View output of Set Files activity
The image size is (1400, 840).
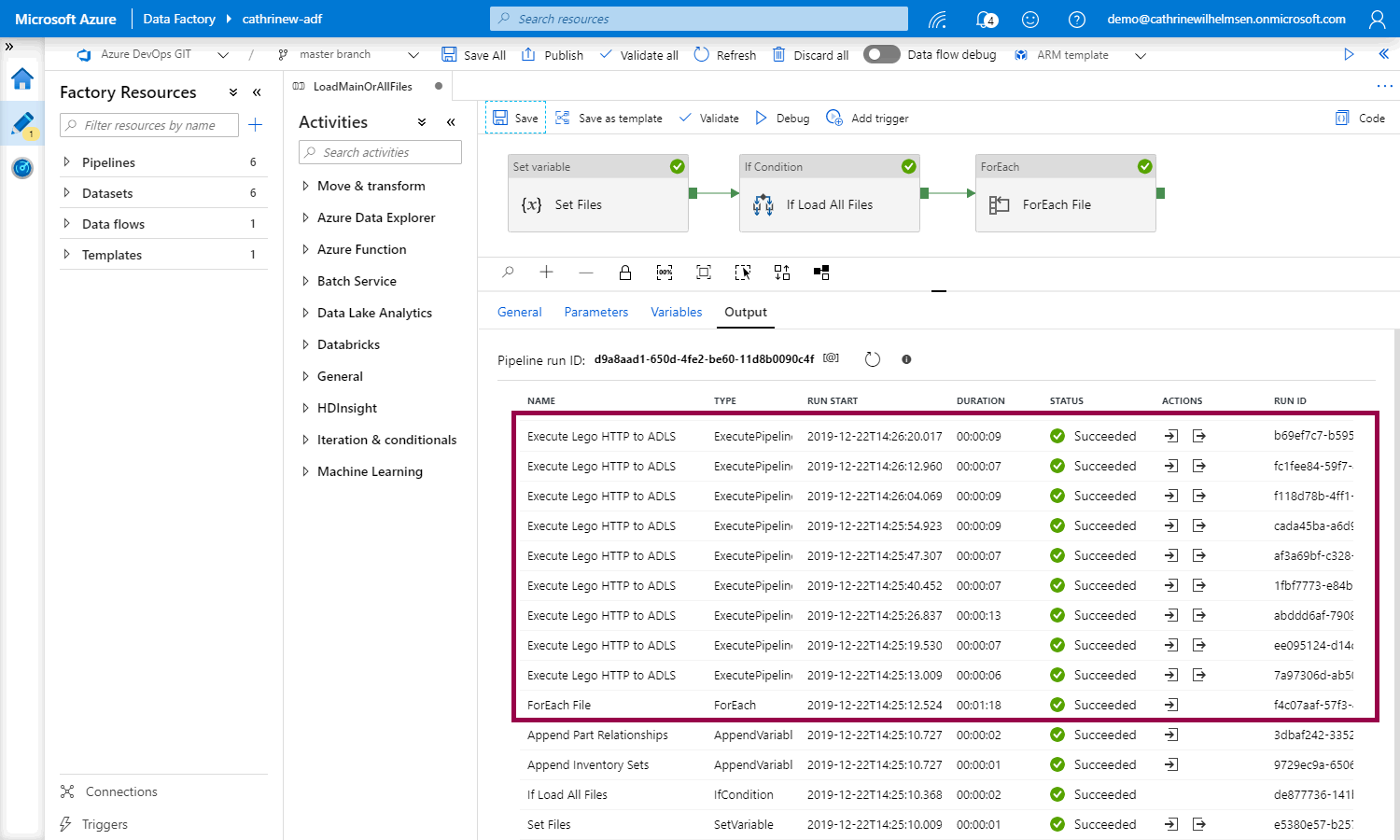point(1199,824)
